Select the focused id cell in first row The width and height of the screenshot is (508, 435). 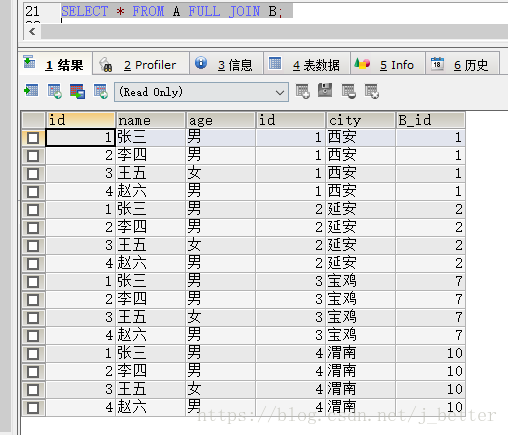(80, 137)
